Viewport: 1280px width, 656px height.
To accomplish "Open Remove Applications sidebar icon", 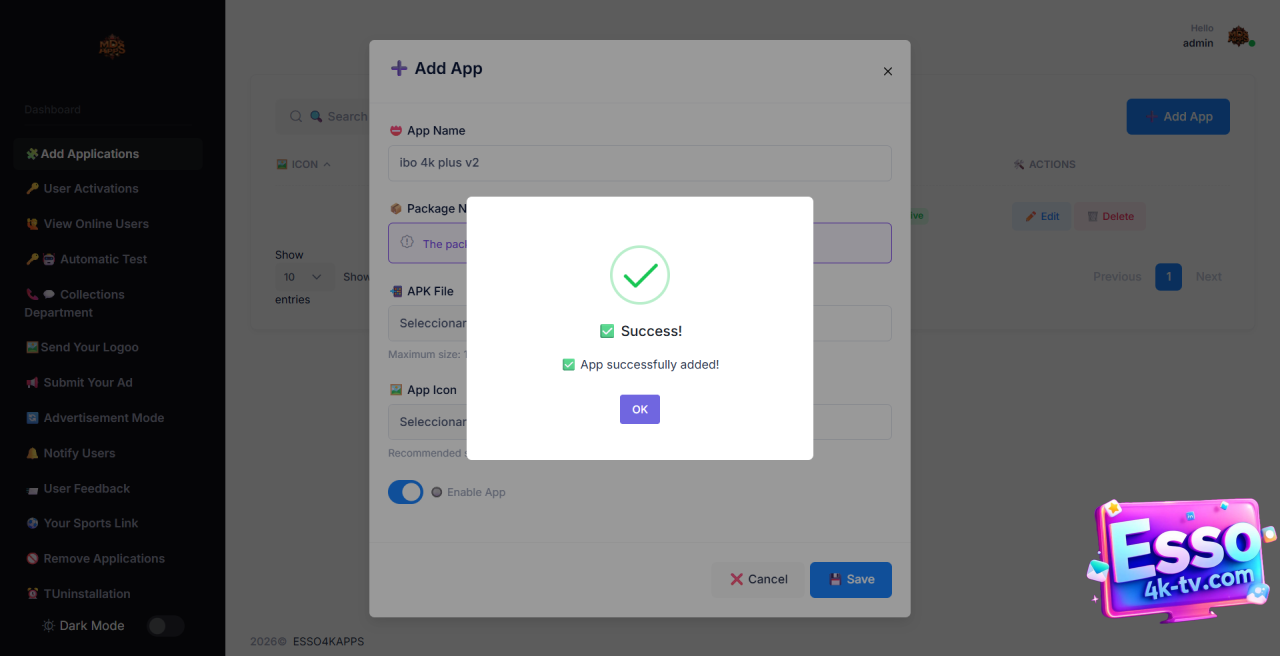I will tap(32, 559).
